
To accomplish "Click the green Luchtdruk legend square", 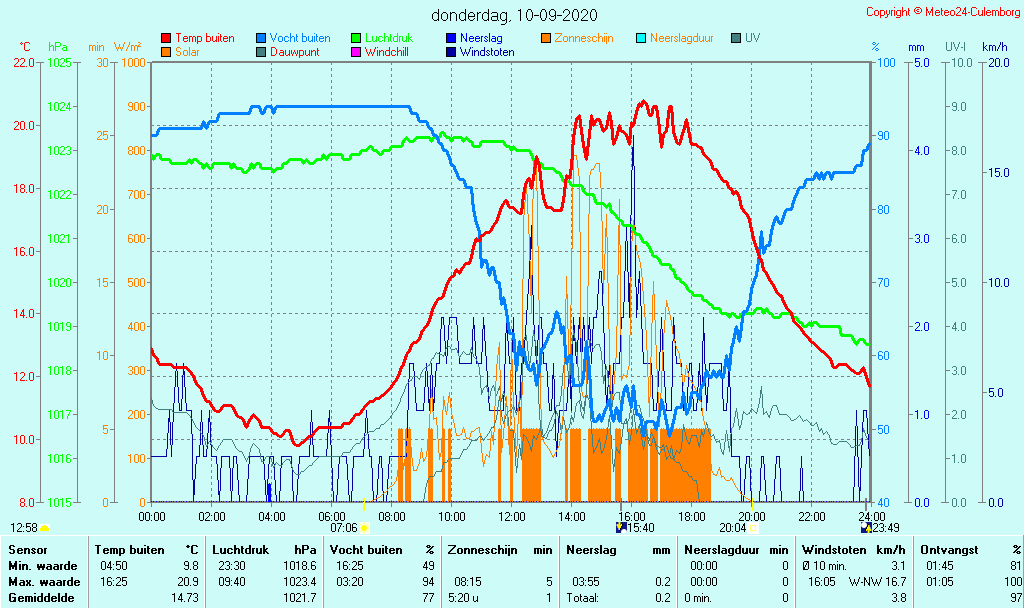I will tap(356, 38).
